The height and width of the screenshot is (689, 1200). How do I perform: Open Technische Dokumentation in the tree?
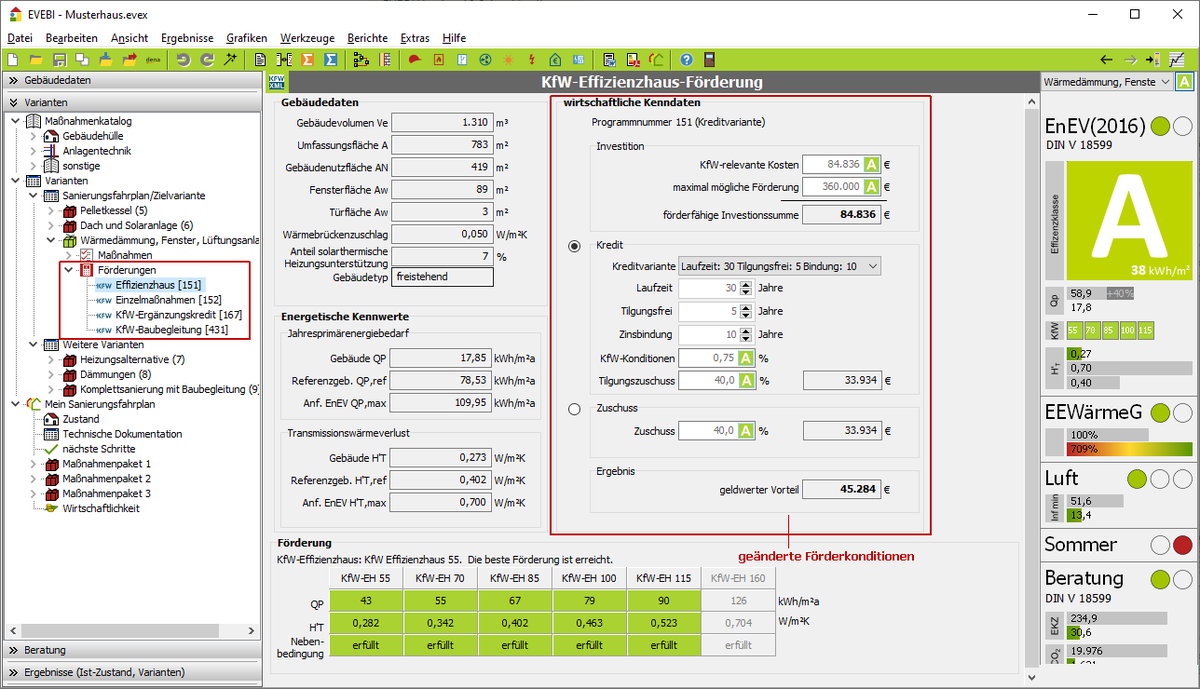pos(122,434)
